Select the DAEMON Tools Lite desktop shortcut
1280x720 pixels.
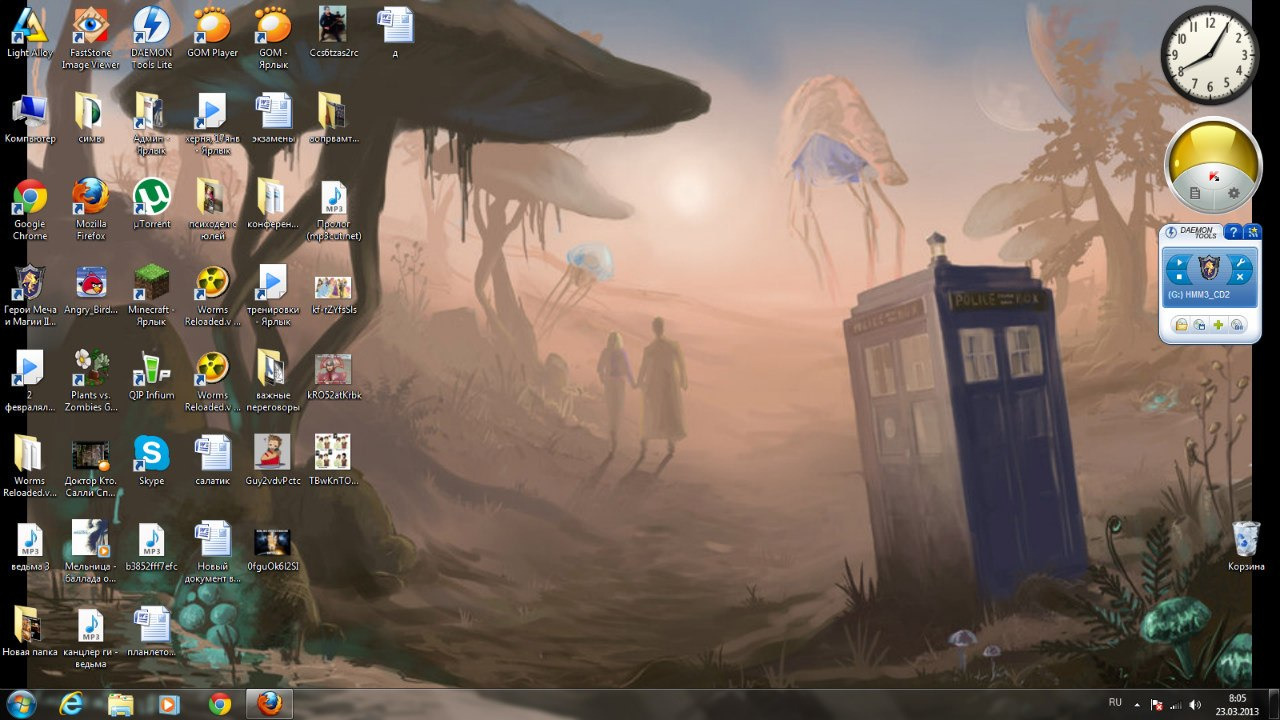click(152, 38)
